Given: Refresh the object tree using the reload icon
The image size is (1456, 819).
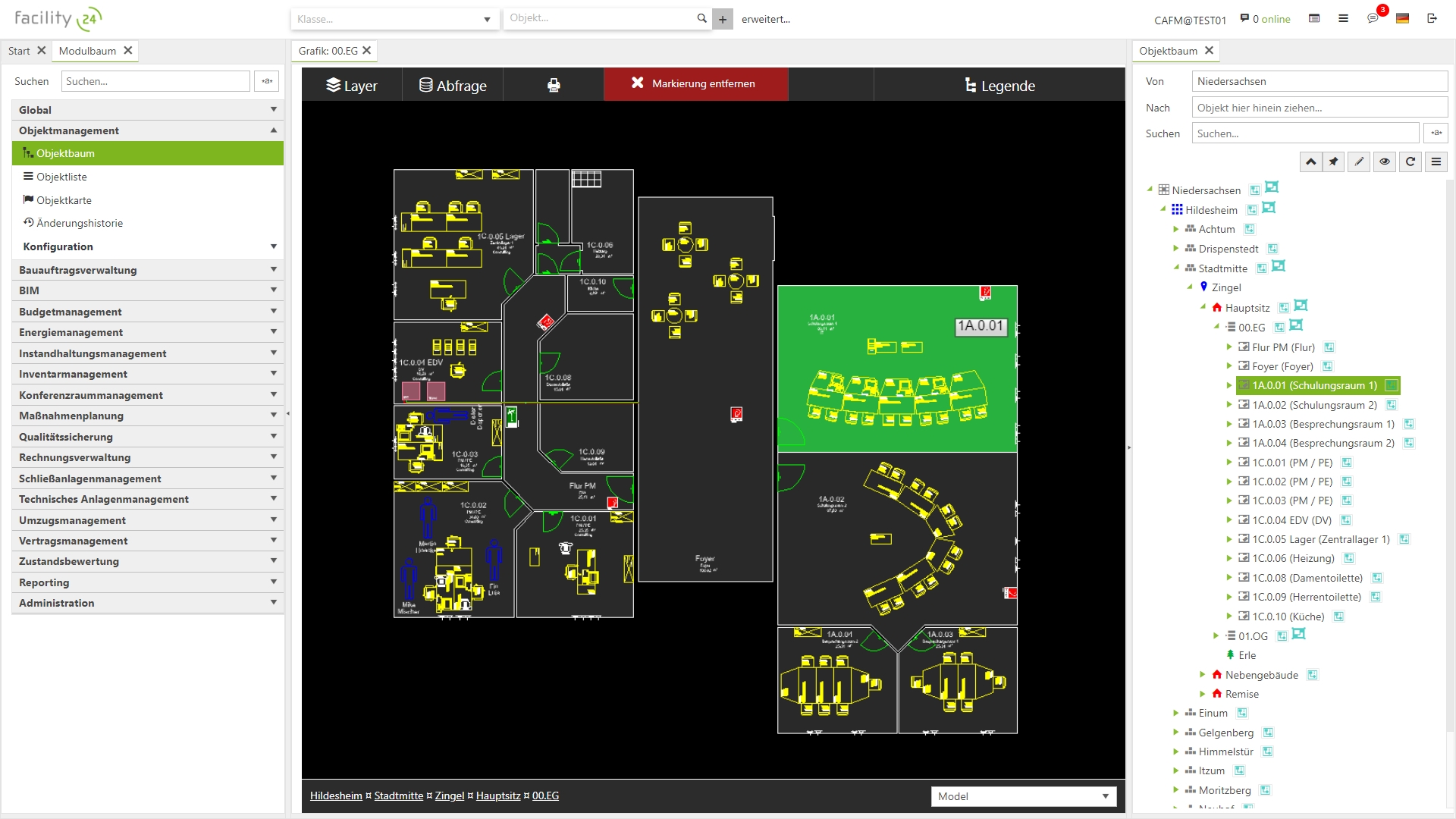Looking at the screenshot, I should pyautogui.click(x=1410, y=162).
